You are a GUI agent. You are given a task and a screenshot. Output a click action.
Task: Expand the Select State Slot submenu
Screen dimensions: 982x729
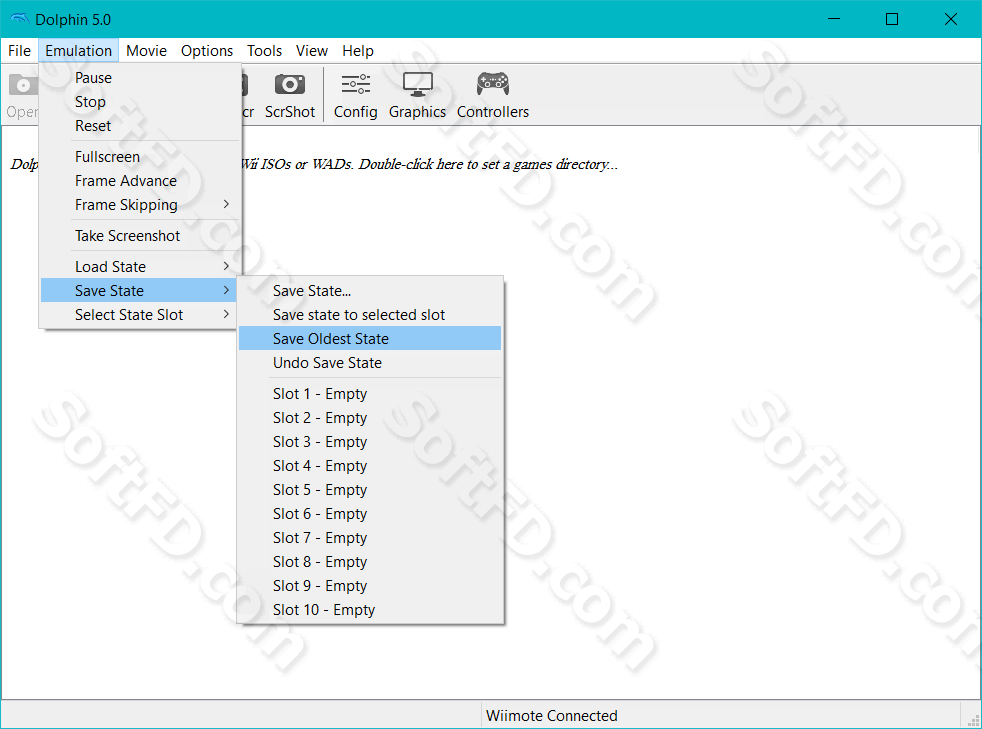(x=140, y=315)
